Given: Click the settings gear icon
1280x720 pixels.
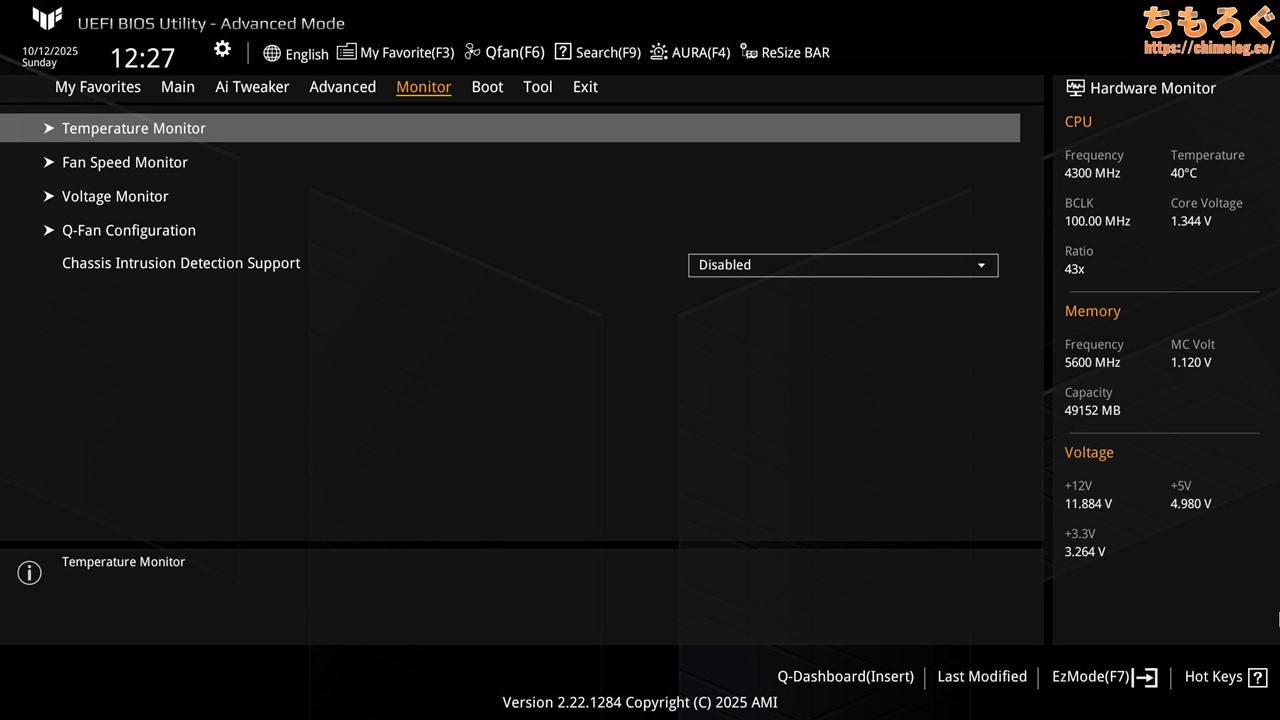Looking at the screenshot, I should point(222,50).
